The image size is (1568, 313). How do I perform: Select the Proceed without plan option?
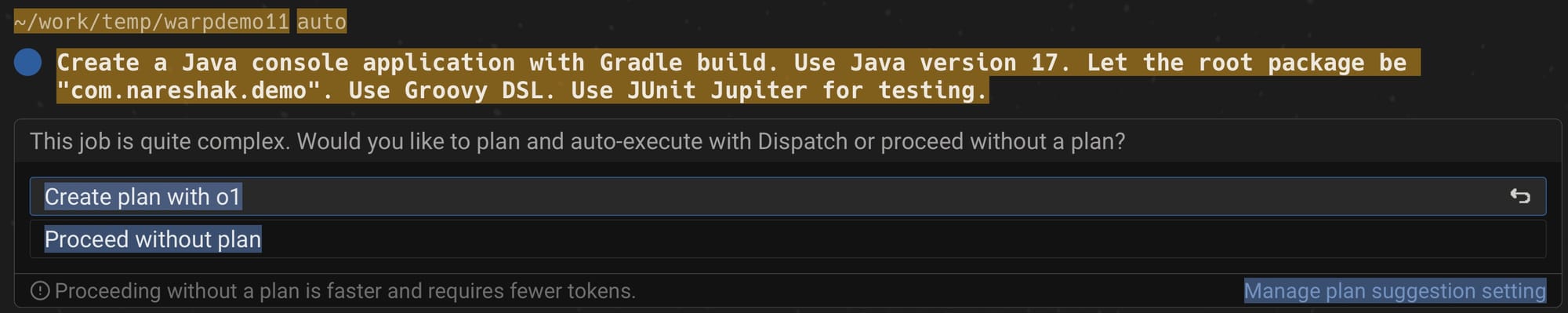tap(788, 239)
